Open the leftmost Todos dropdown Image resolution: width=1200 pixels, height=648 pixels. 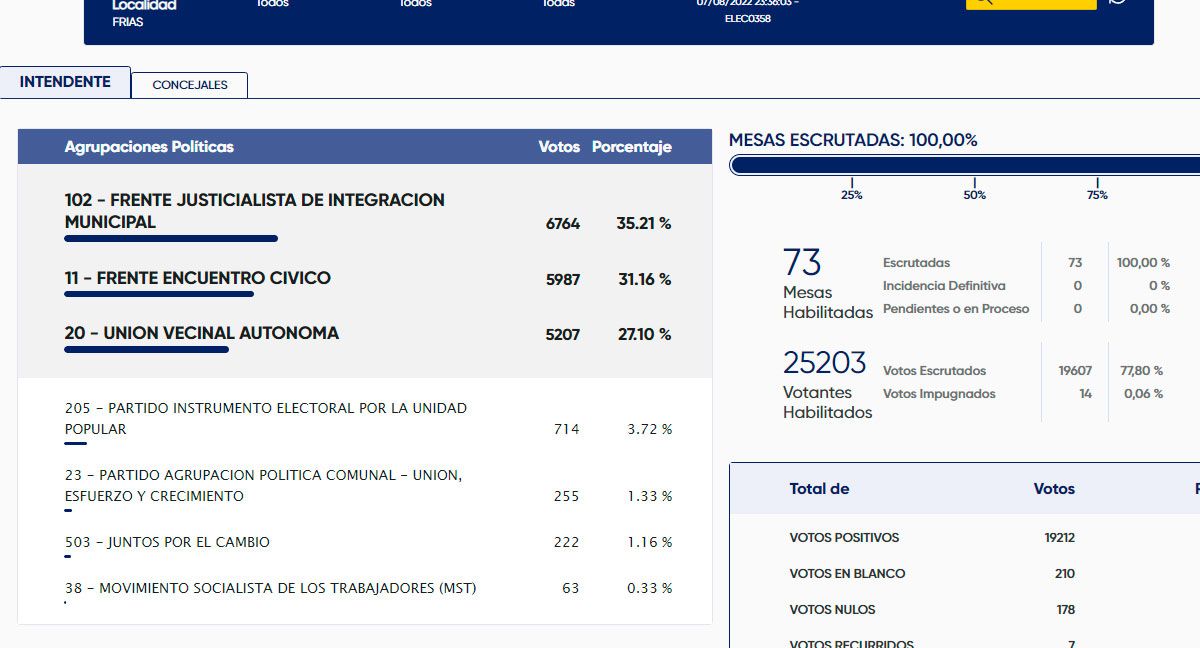(x=272, y=4)
